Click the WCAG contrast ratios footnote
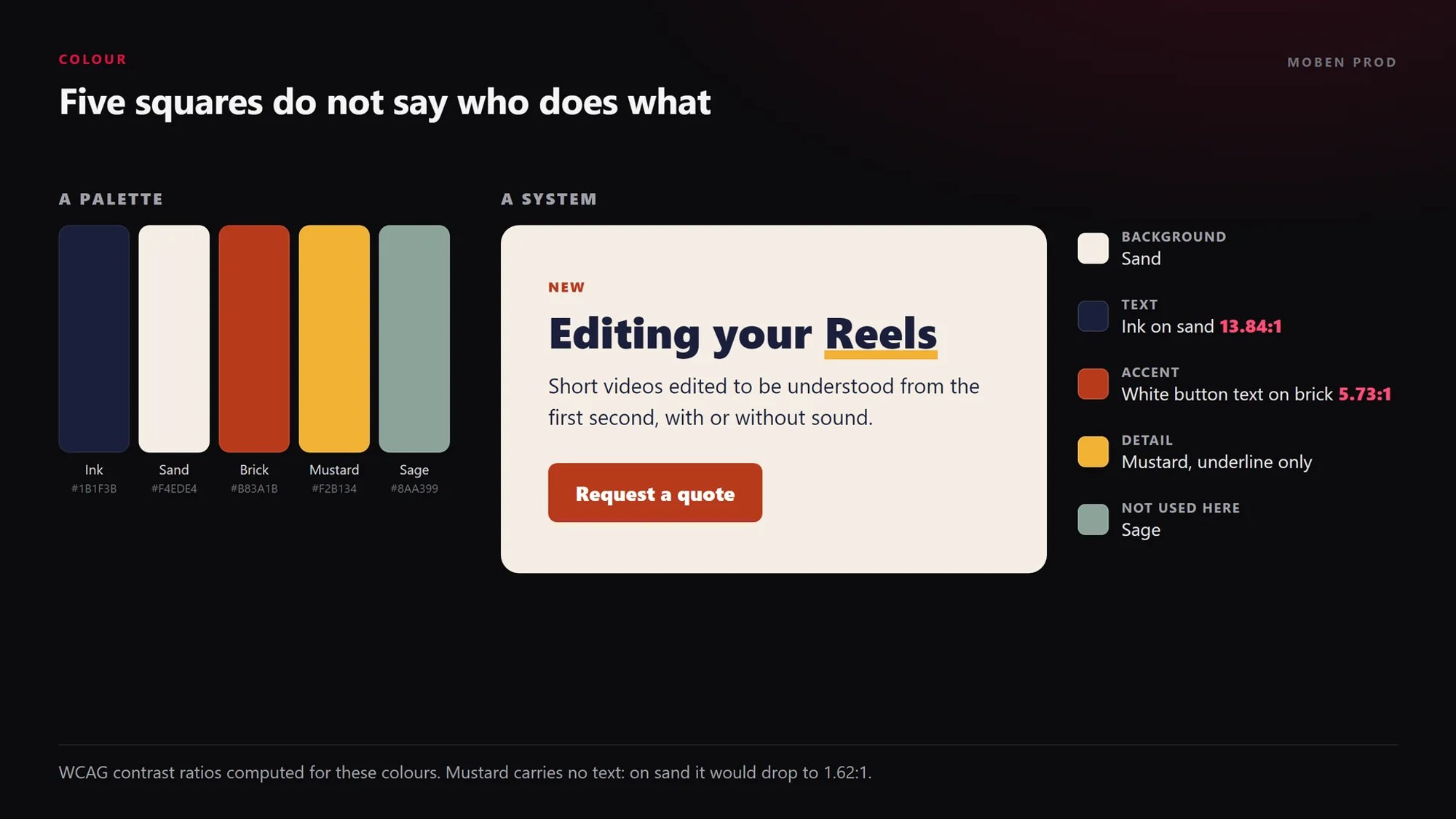1456x819 pixels. 465,772
